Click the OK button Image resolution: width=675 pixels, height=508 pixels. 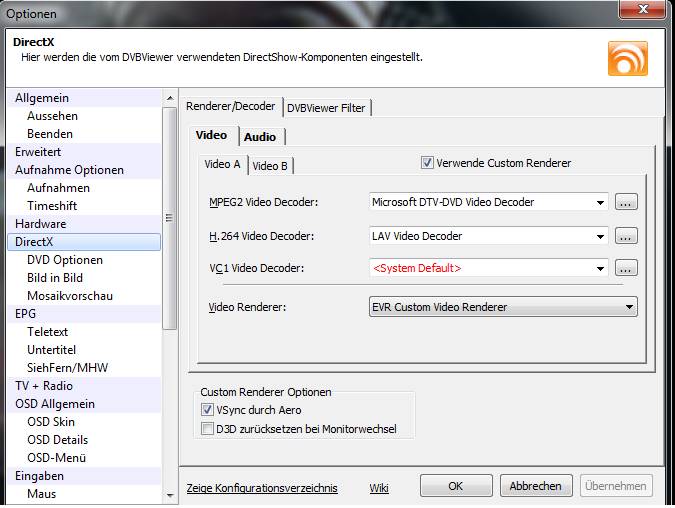(x=455, y=486)
